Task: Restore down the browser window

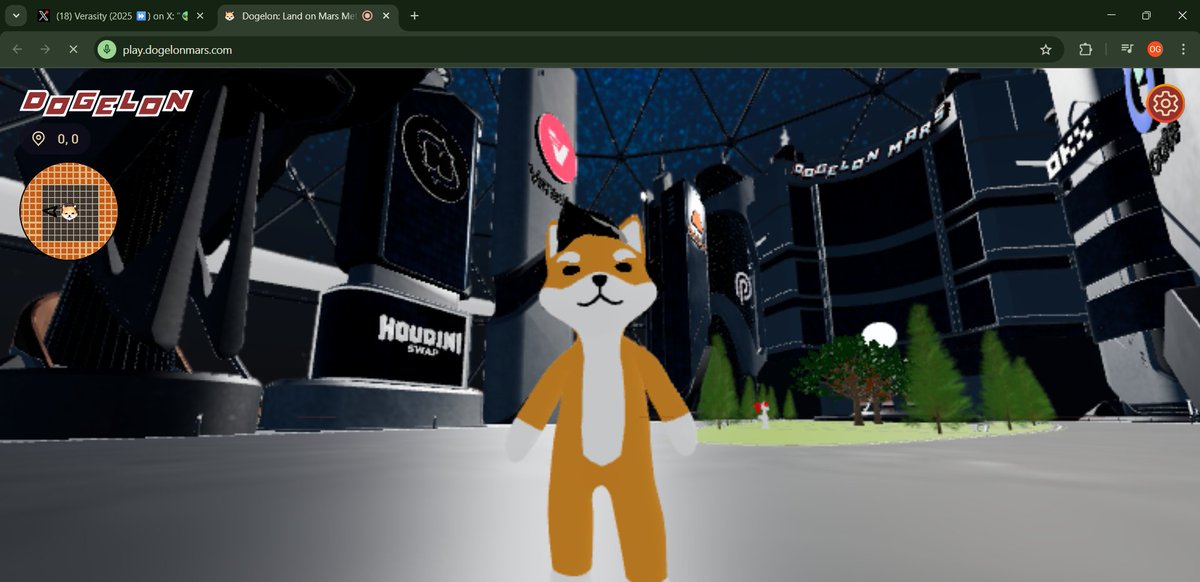Action: pyautogui.click(x=1146, y=16)
